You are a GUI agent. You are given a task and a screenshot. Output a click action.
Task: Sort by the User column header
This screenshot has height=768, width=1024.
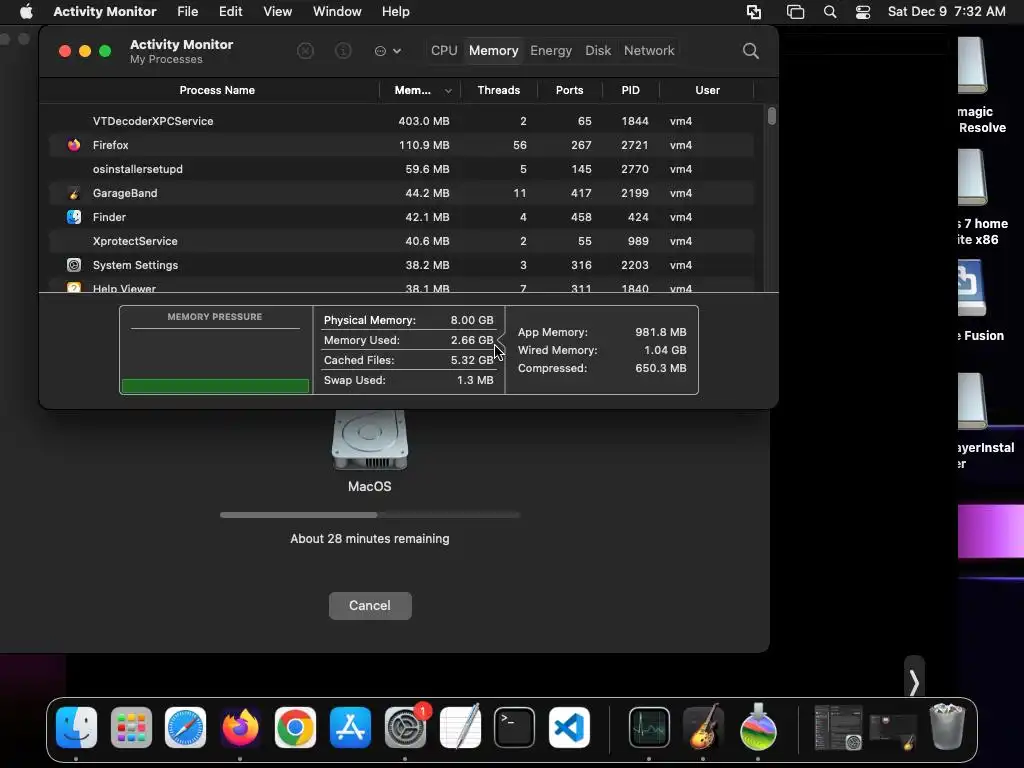[x=707, y=90]
